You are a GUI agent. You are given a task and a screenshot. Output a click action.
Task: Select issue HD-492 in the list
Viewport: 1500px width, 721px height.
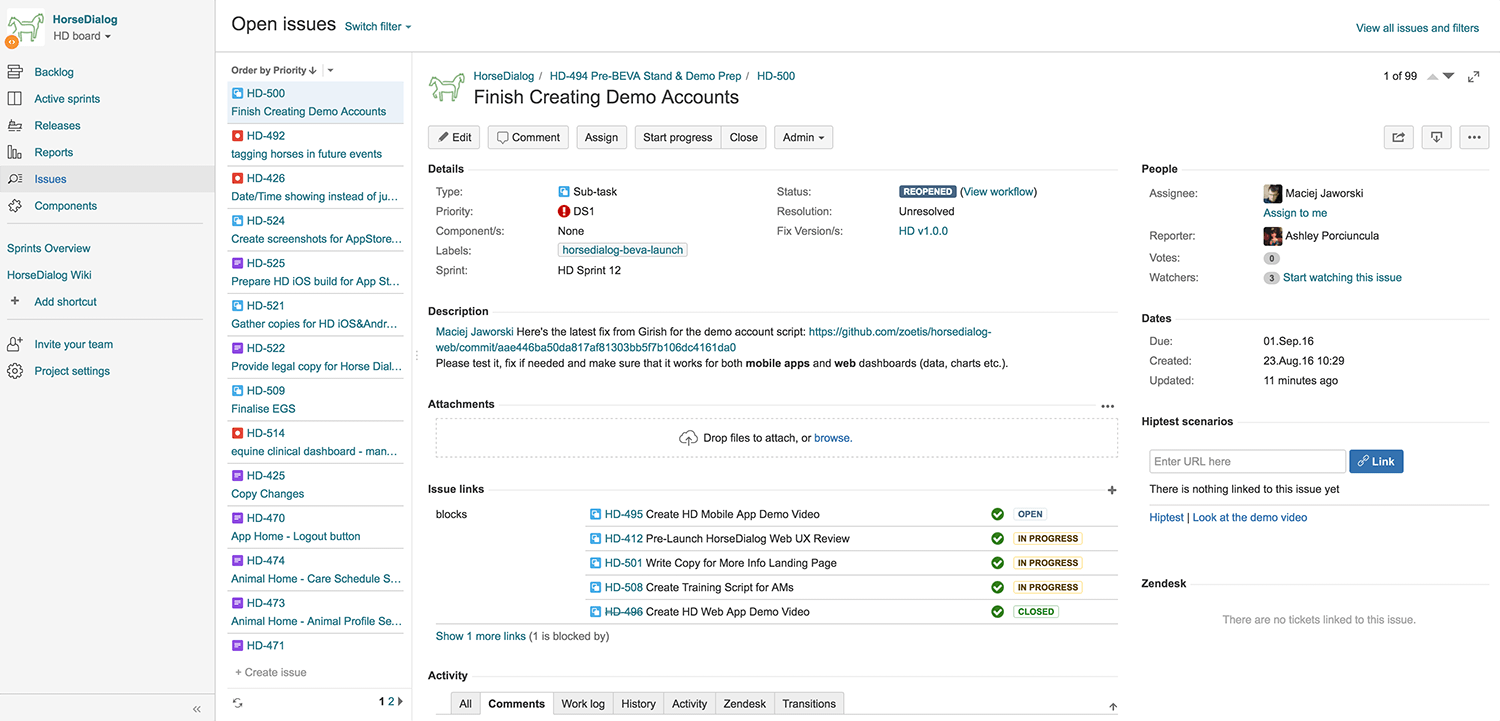(x=315, y=145)
